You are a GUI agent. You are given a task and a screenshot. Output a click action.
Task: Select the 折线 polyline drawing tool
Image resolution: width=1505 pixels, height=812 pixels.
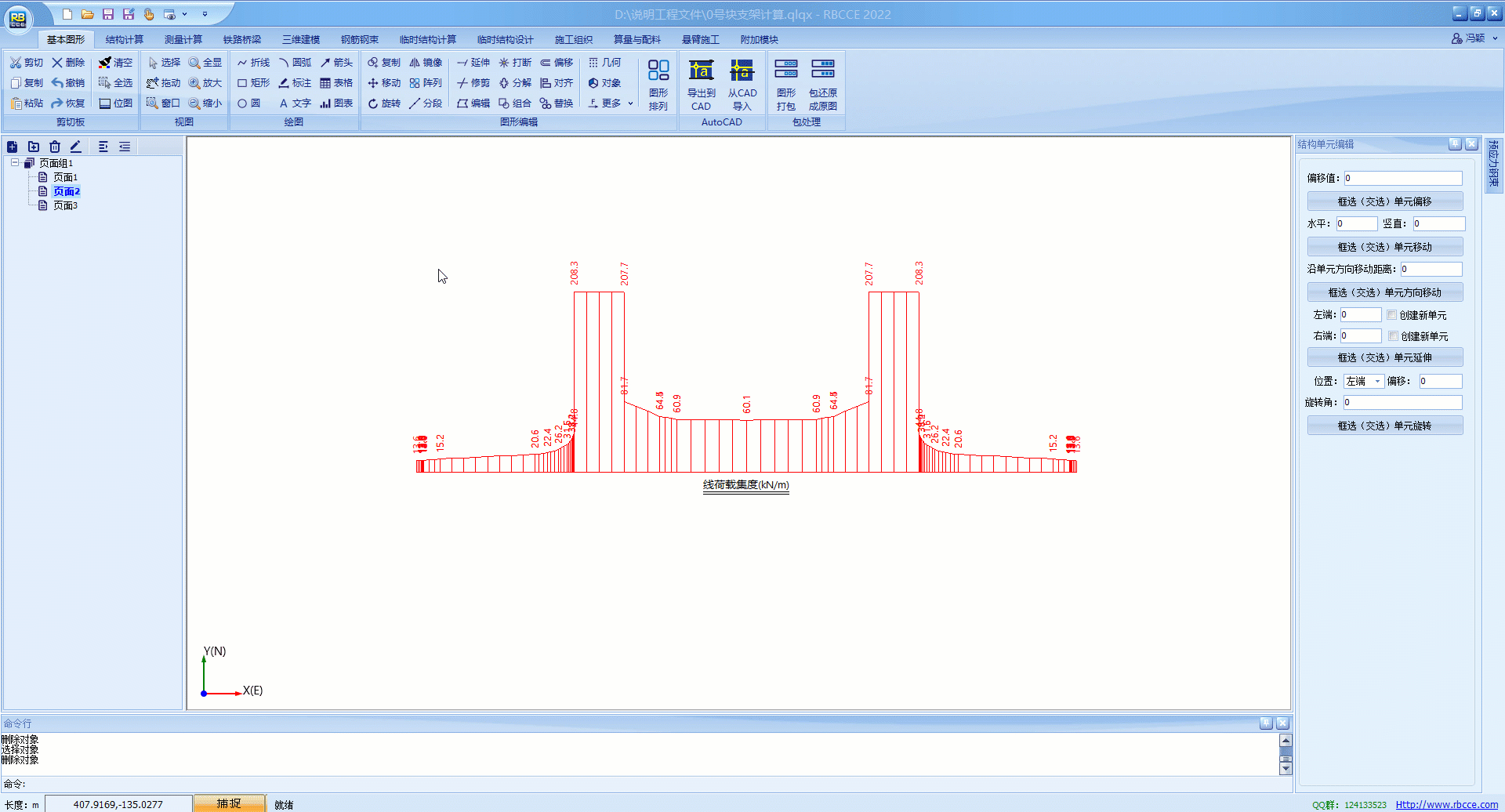253,63
